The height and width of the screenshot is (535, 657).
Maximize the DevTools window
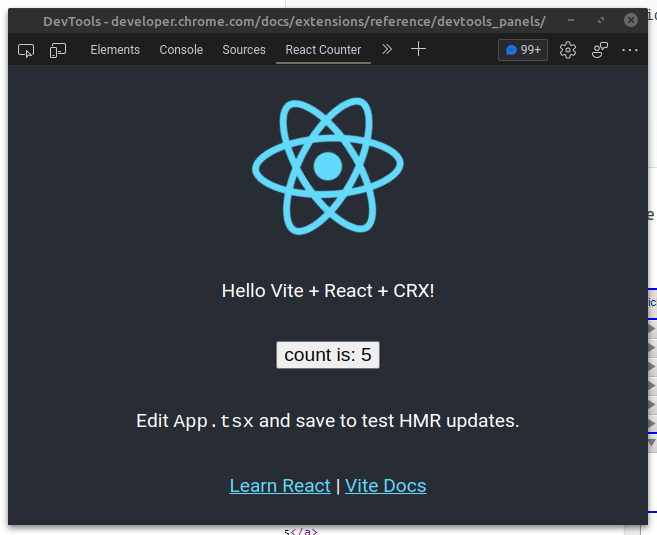tap(601, 20)
